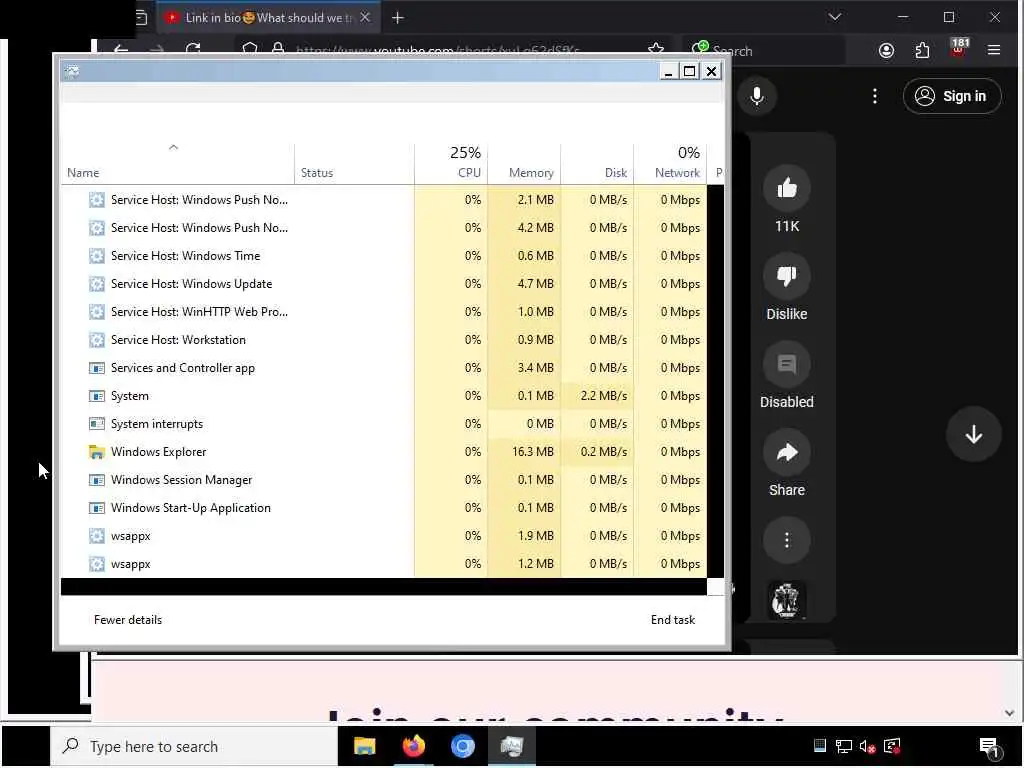Screen dimensions: 1024x768
Task: Click the Task Manager taskbar icon
Action: click(511, 746)
